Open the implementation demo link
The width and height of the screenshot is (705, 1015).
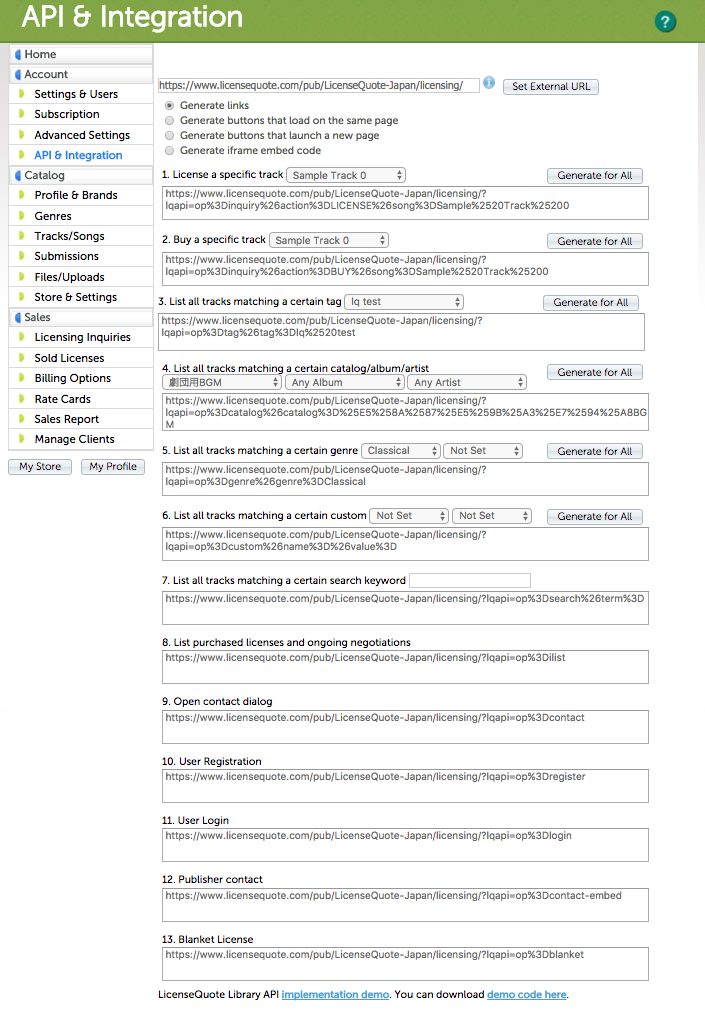click(x=334, y=995)
